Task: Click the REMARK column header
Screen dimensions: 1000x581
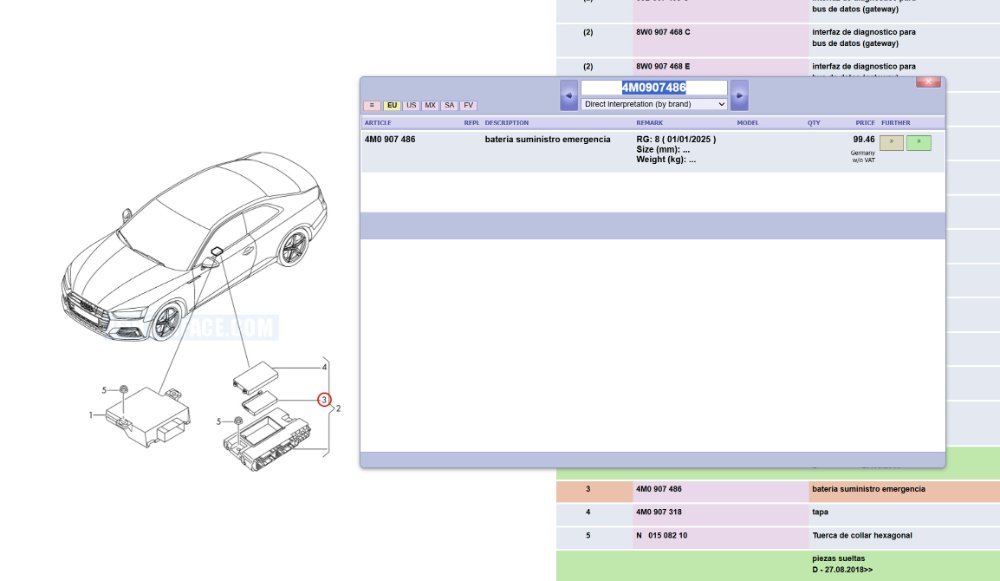Action: click(649, 122)
